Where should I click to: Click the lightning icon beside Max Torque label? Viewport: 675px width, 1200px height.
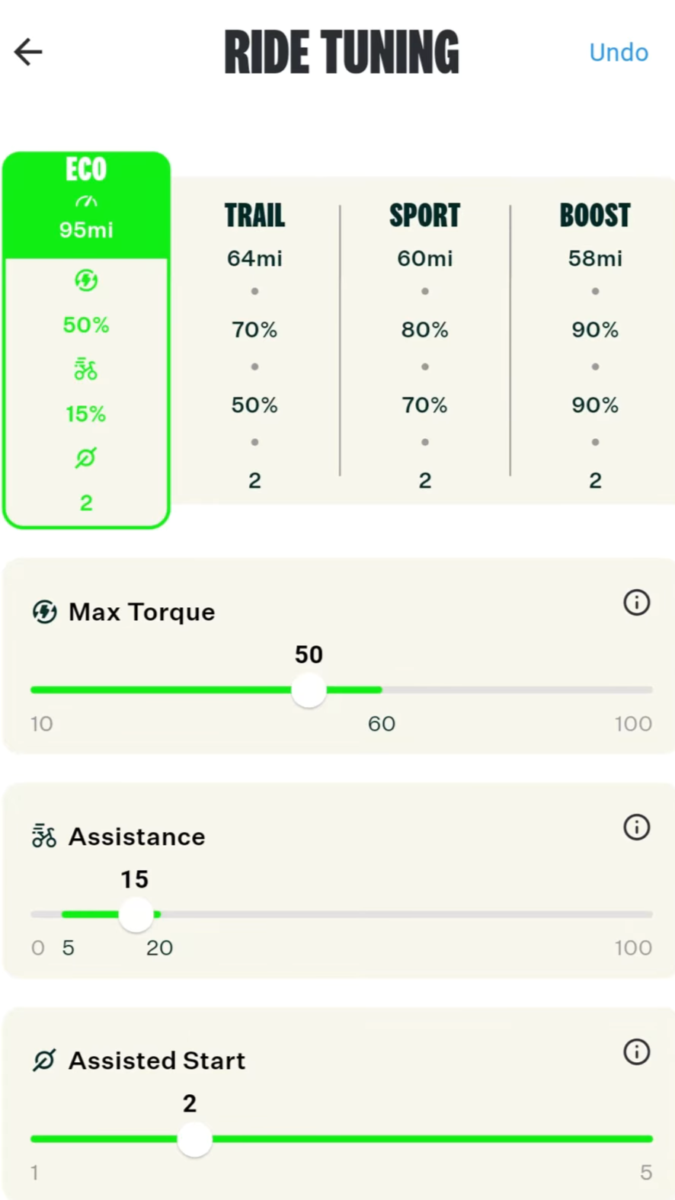(44, 611)
